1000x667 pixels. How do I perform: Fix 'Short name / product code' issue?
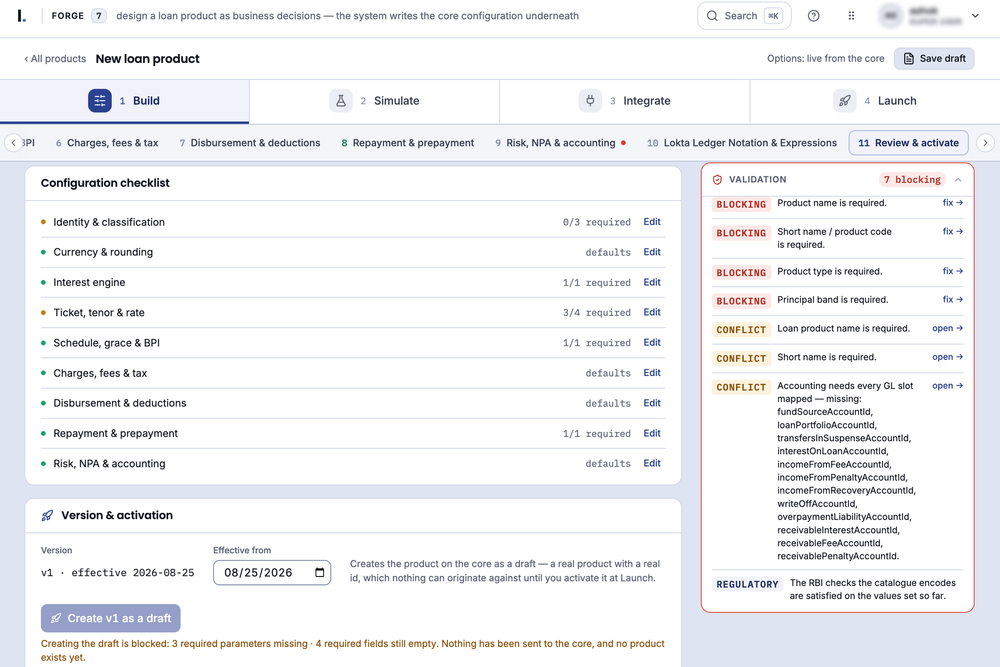click(953, 231)
